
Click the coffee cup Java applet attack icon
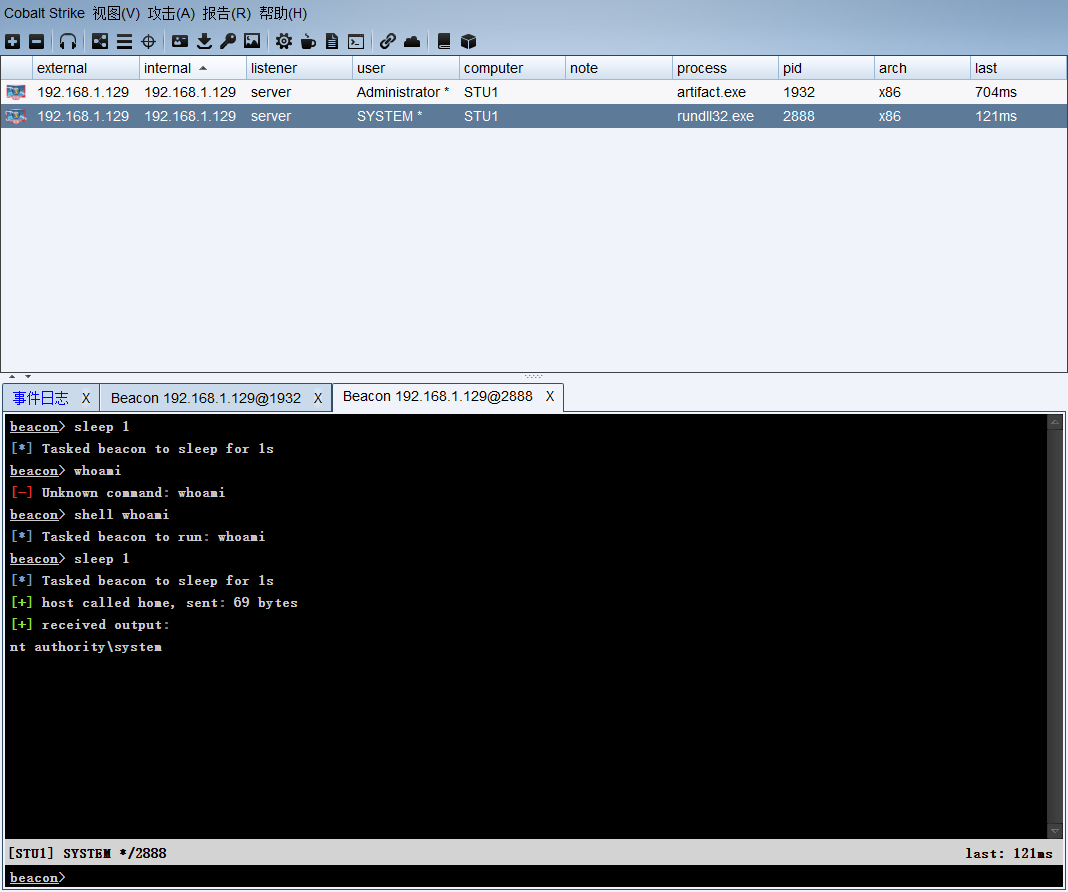tap(308, 42)
